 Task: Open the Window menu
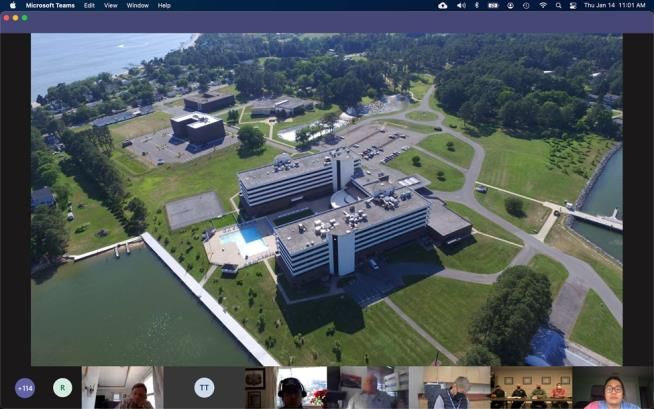[x=138, y=5]
